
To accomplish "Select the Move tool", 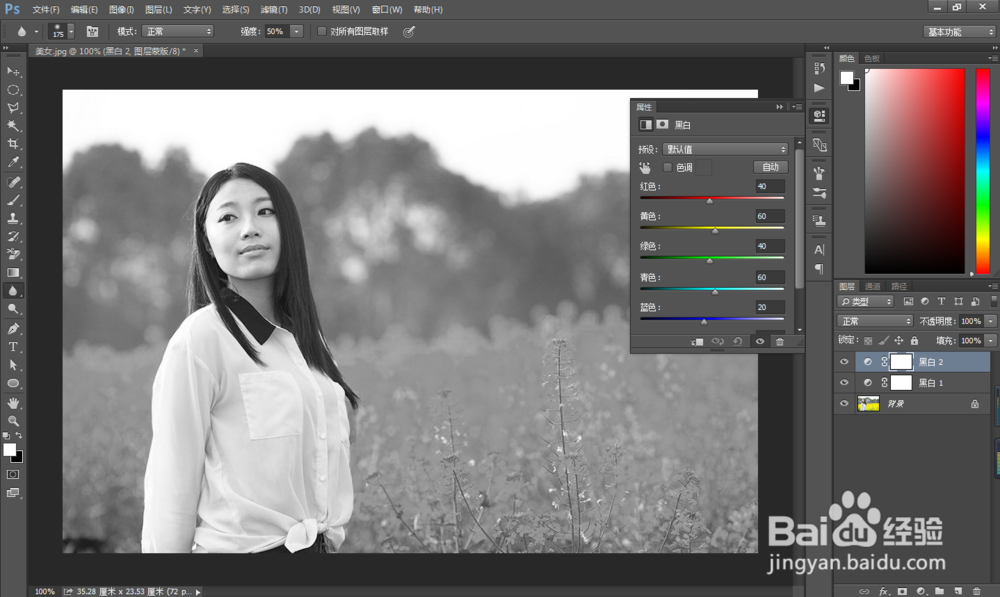I will (13, 71).
